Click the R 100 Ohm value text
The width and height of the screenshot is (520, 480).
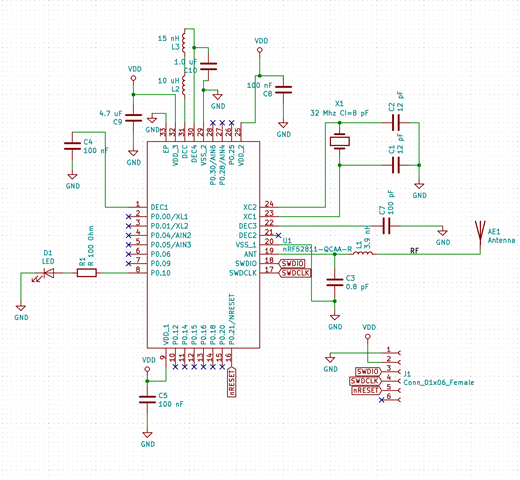(91, 246)
